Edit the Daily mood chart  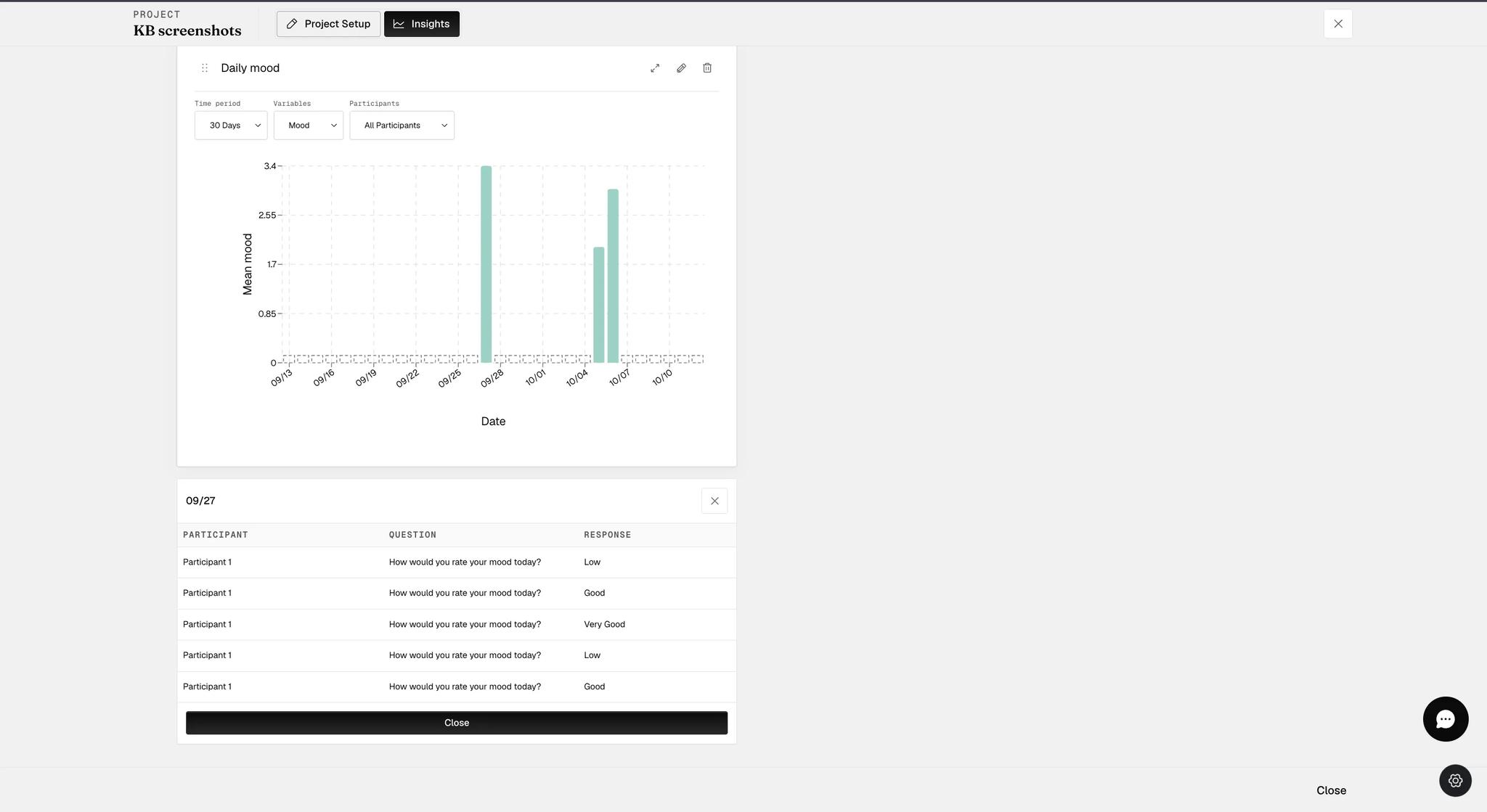pyautogui.click(x=681, y=68)
